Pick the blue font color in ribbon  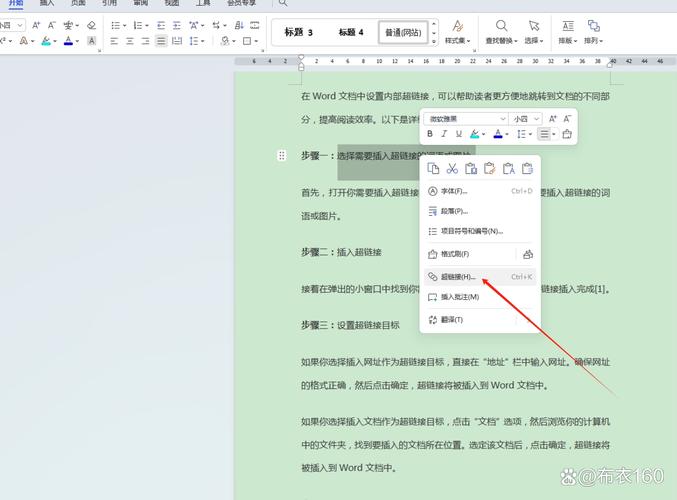(x=68, y=41)
